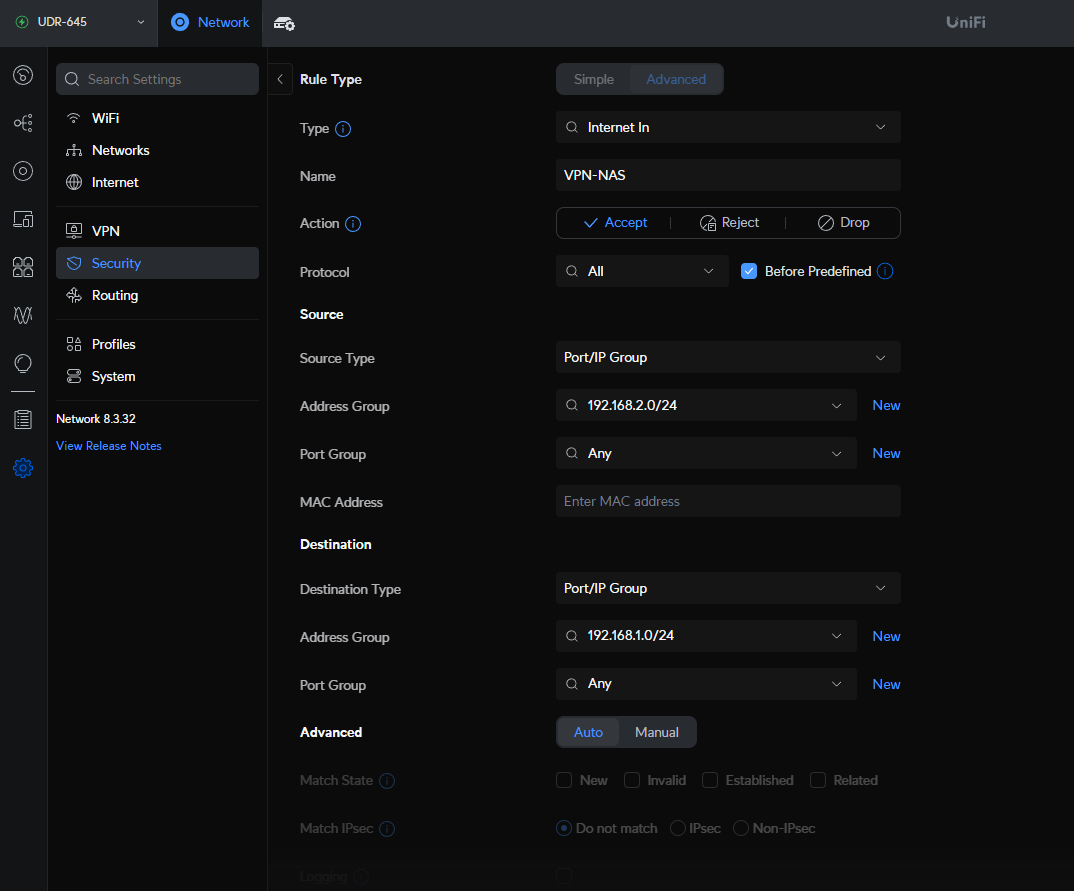Viewport: 1074px width, 891px height.
Task: Check the Related match state box
Action: pos(818,780)
